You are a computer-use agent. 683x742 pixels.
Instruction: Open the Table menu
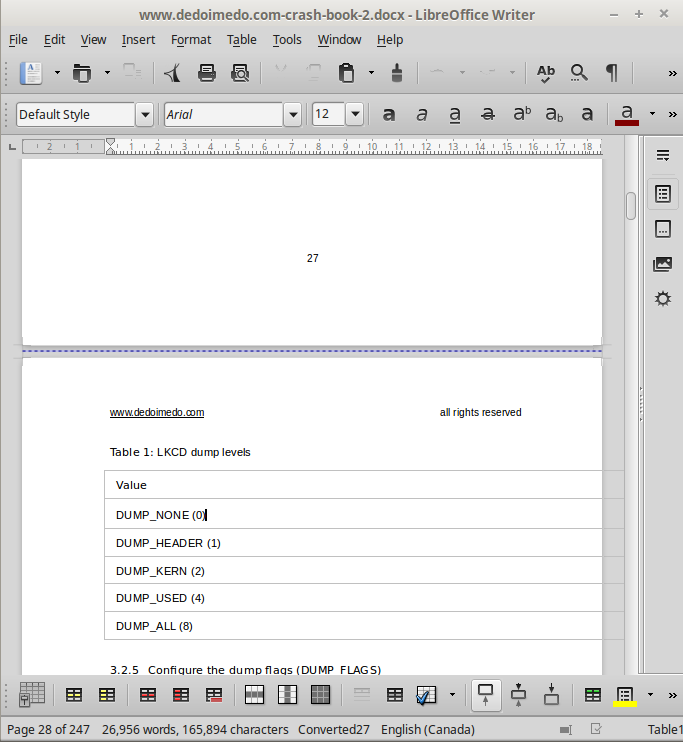tap(241, 40)
